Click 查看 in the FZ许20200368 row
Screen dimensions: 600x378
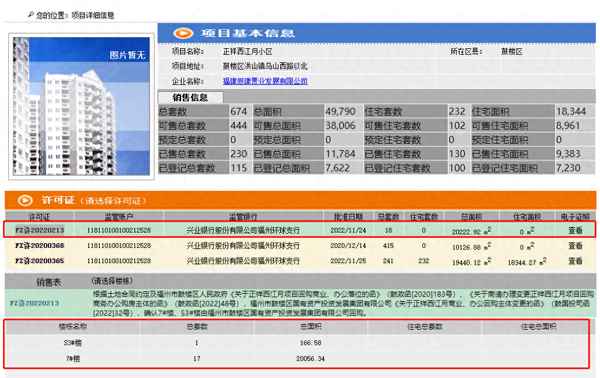[575, 246]
